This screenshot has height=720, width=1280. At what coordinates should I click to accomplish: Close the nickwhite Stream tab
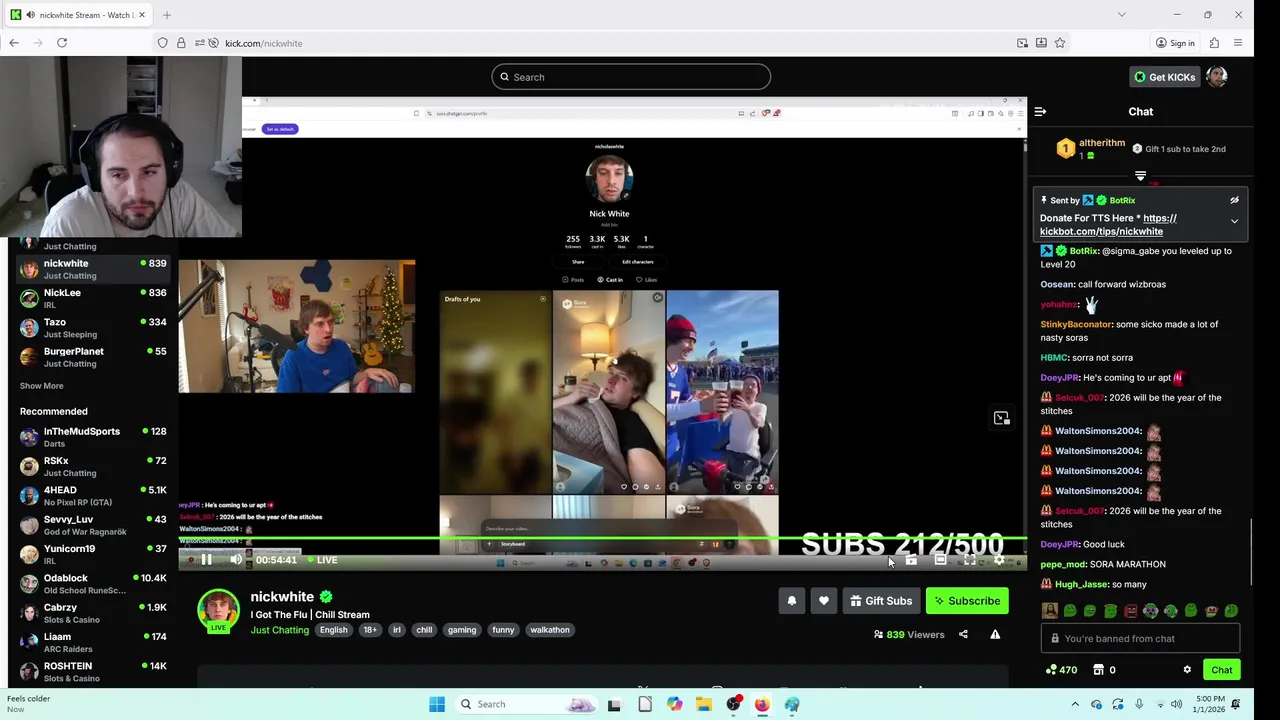(142, 15)
